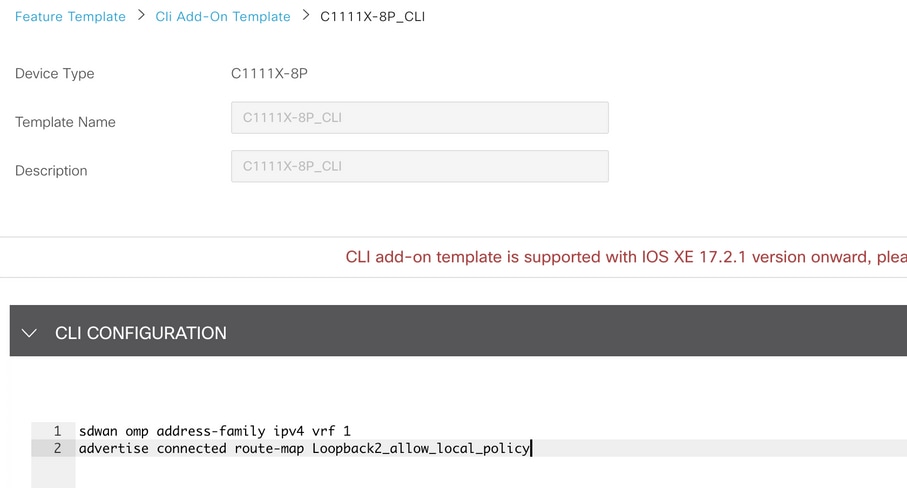Select line number 2 in editor gutter
907x488 pixels.
tap(57, 448)
